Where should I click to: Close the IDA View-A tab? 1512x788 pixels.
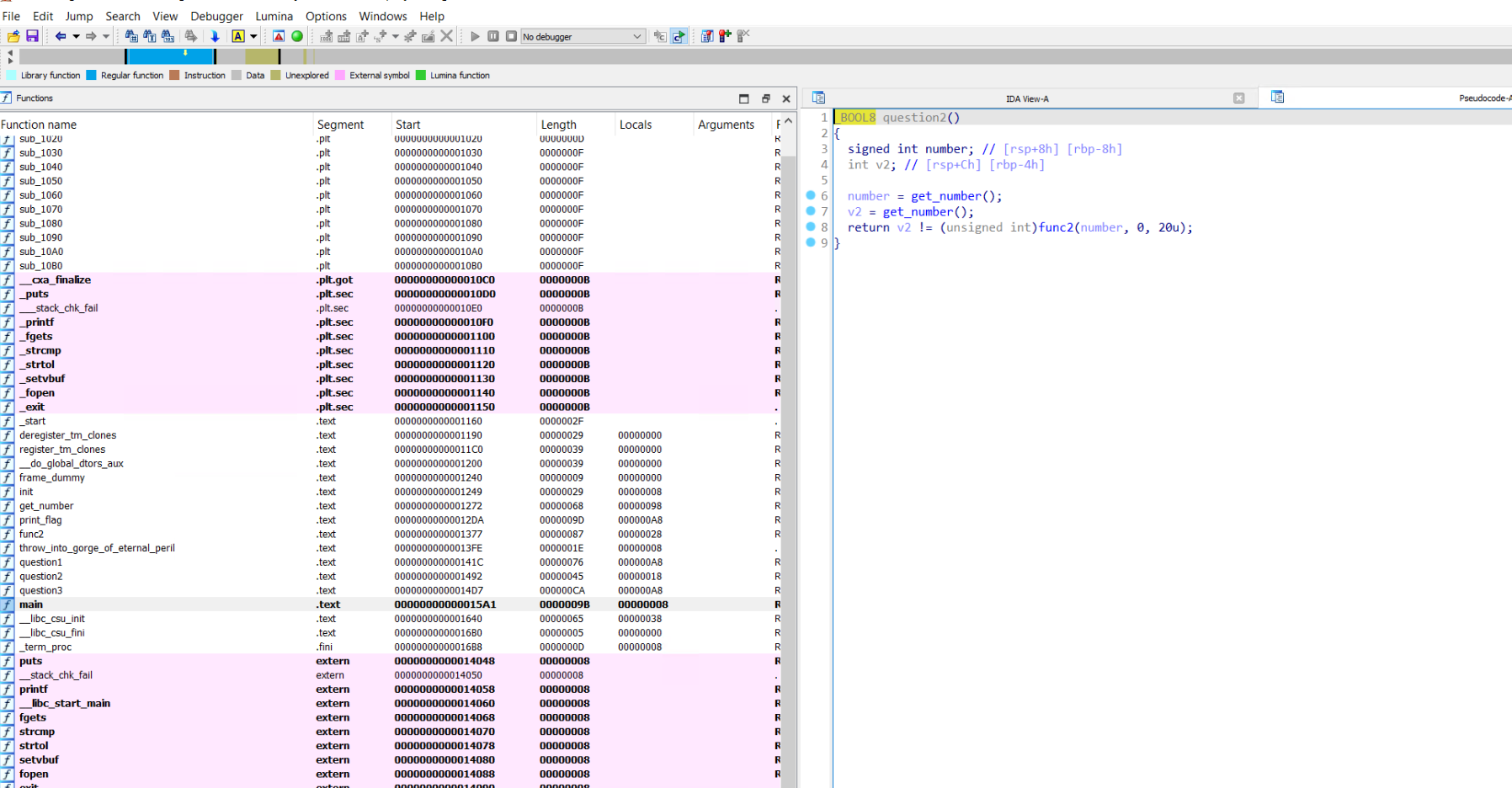(x=1238, y=98)
